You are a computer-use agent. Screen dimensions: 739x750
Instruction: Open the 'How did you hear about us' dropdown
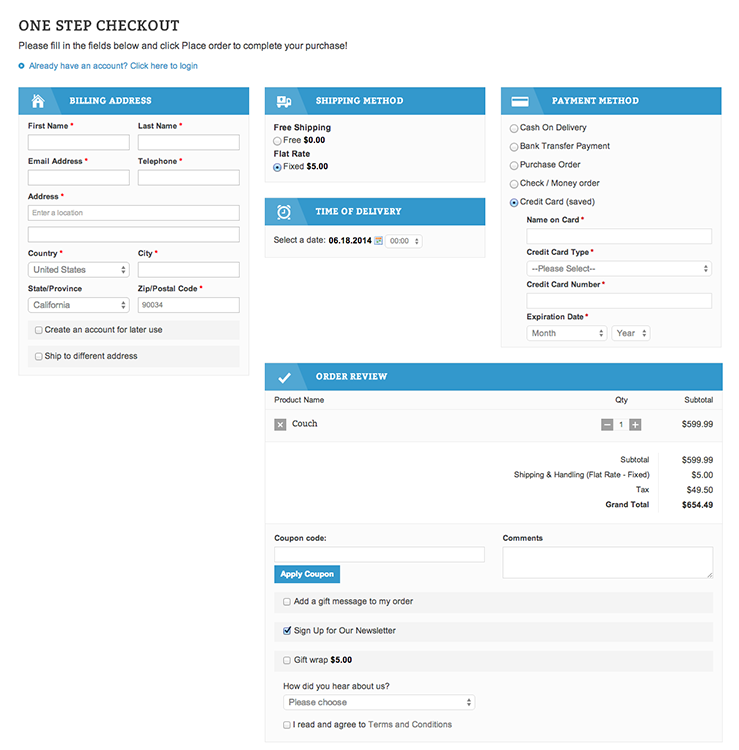coord(379,703)
